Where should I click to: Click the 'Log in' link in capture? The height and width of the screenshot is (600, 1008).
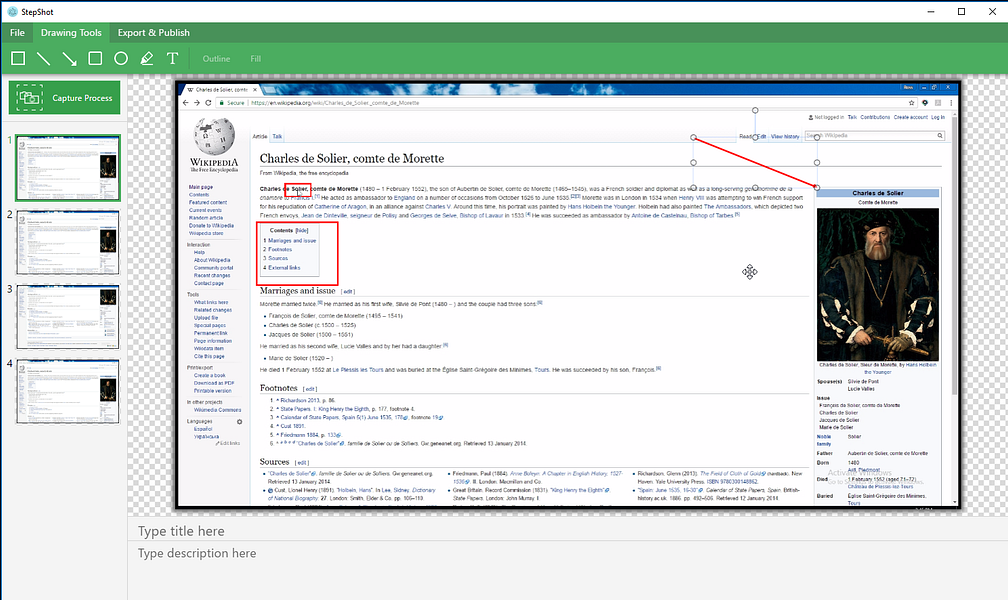tap(938, 118)
